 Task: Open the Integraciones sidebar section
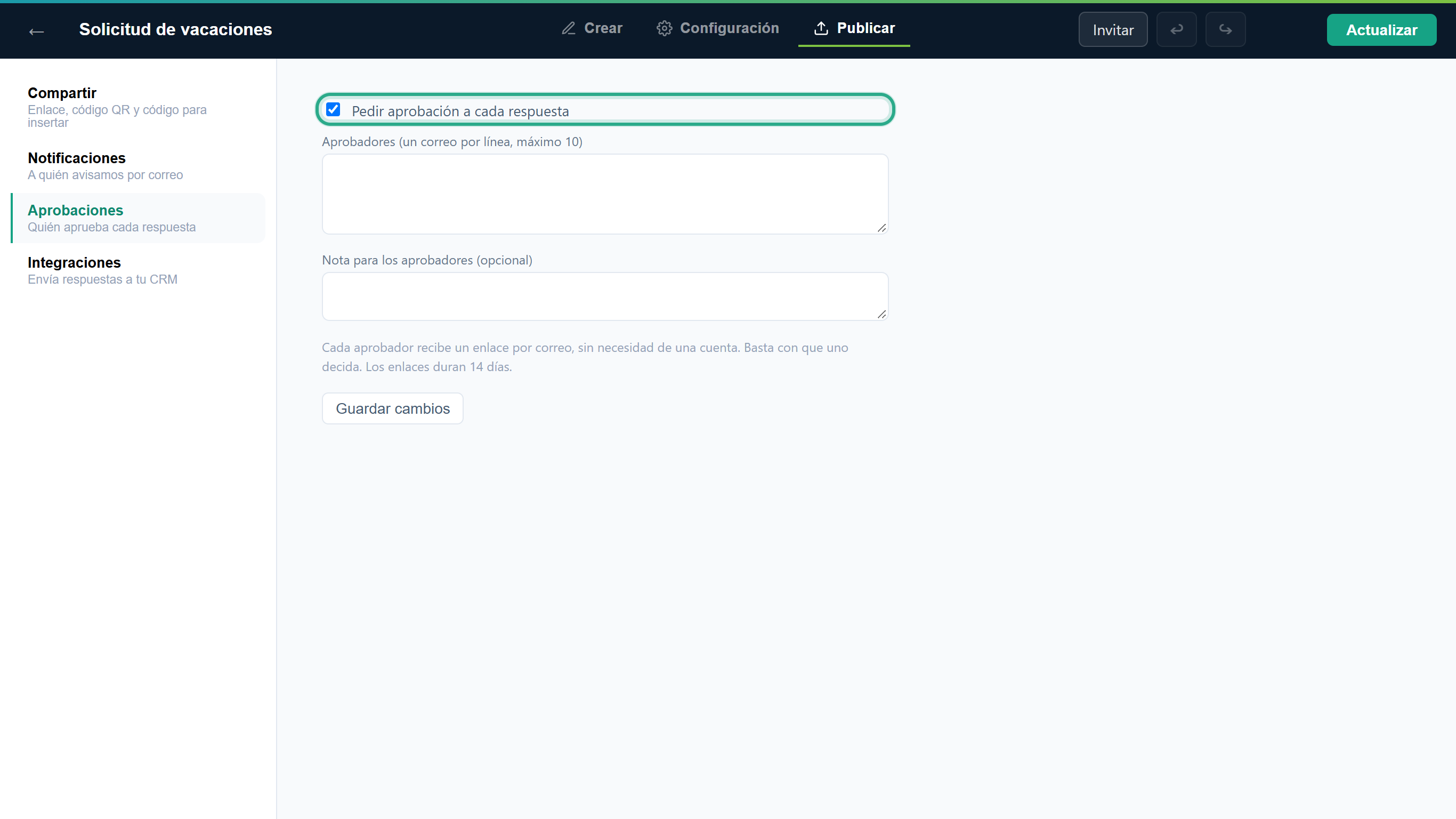(137, 271)
